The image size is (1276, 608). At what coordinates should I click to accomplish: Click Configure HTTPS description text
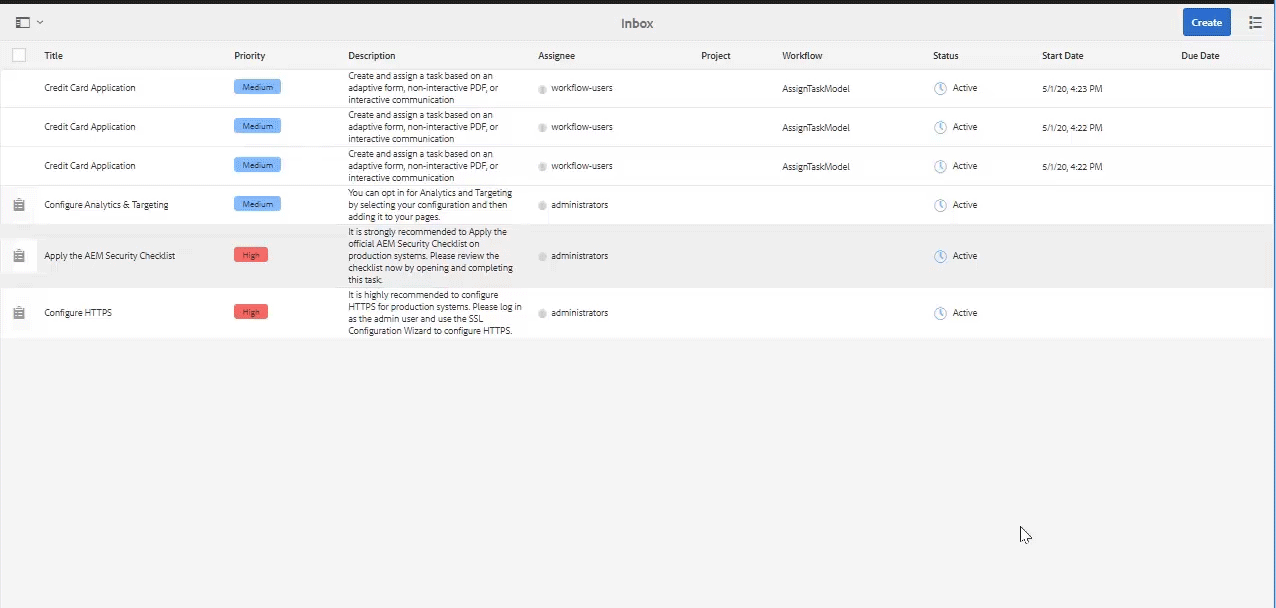[435, 313]
